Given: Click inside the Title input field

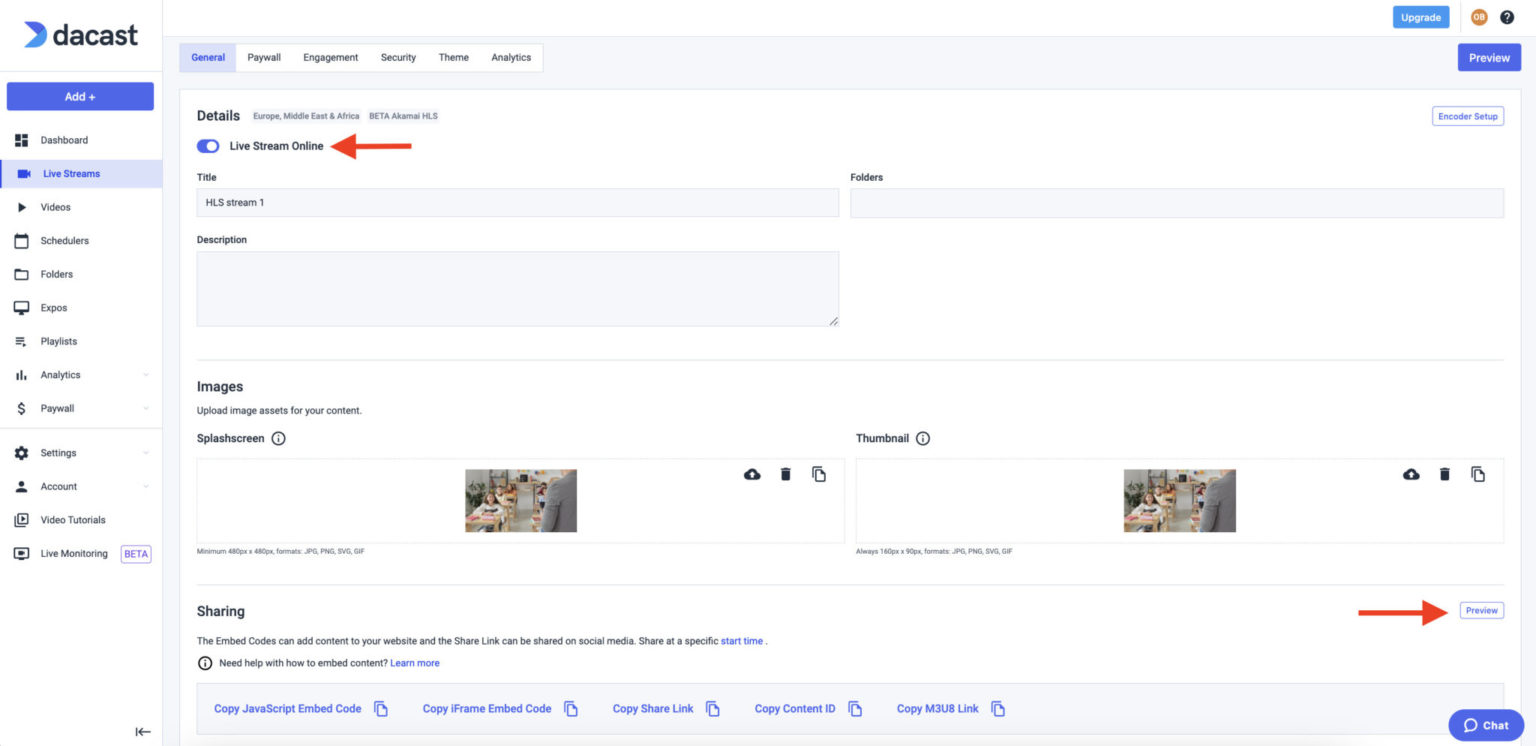Looking at the screenshot, I should coord(516,202).
